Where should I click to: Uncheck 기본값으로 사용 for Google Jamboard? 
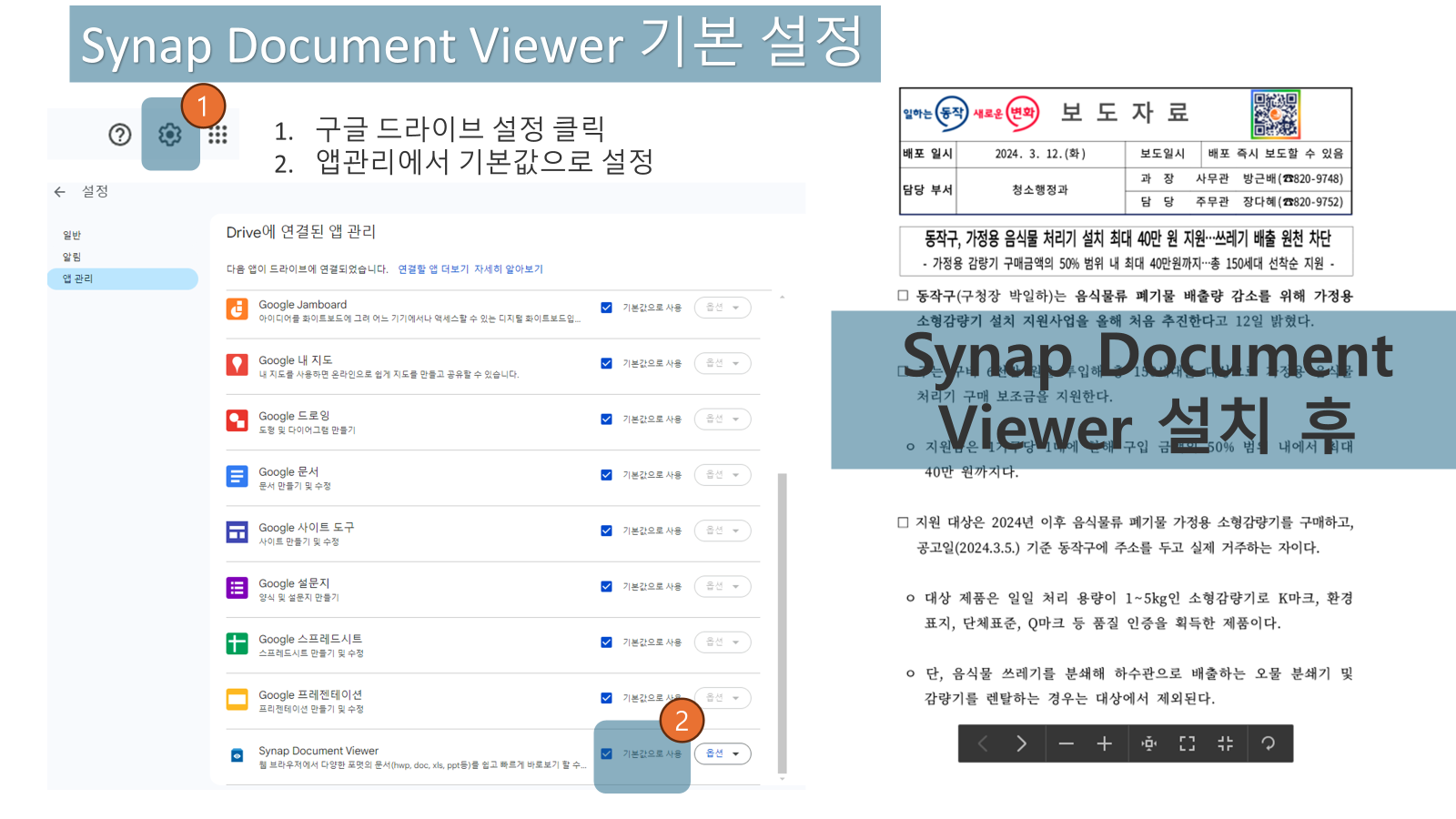coord(605,308)
